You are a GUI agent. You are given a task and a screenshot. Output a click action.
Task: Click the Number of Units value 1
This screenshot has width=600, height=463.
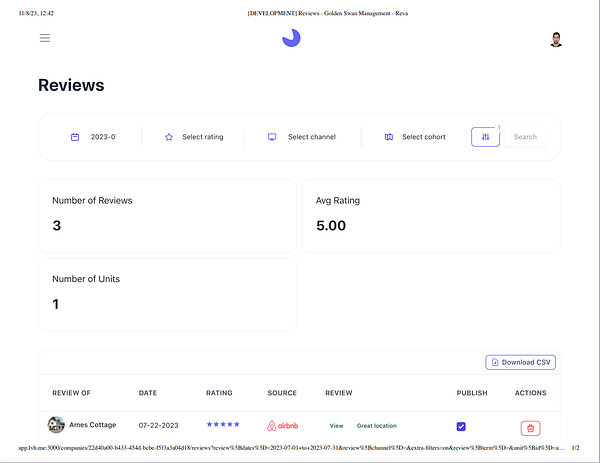pyautogui.click(x=55, y=304)
